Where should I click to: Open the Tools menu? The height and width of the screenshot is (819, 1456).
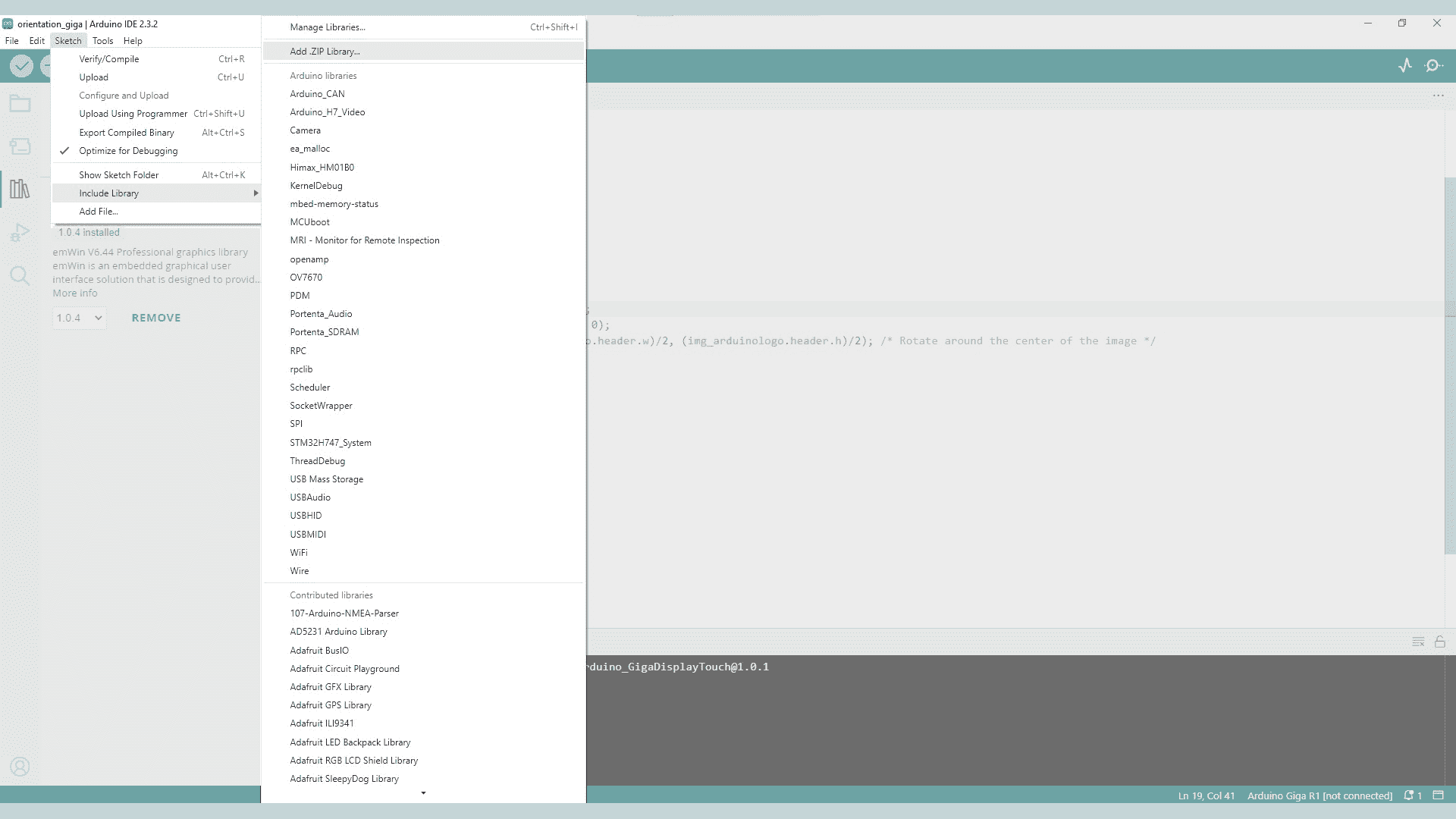(x=103, y=40)
